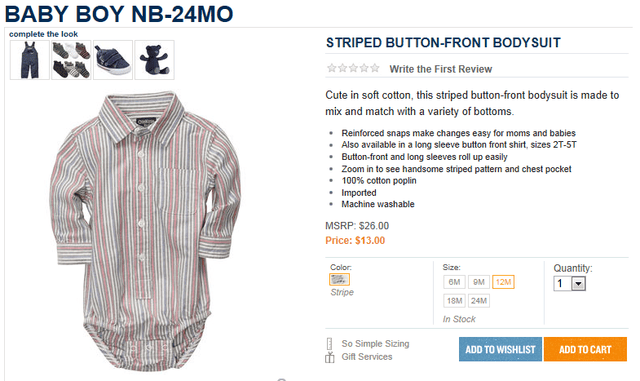Select the navy baby shoes thumbnail
This screenshot has height=381, width=640.
tap(113, 60)
